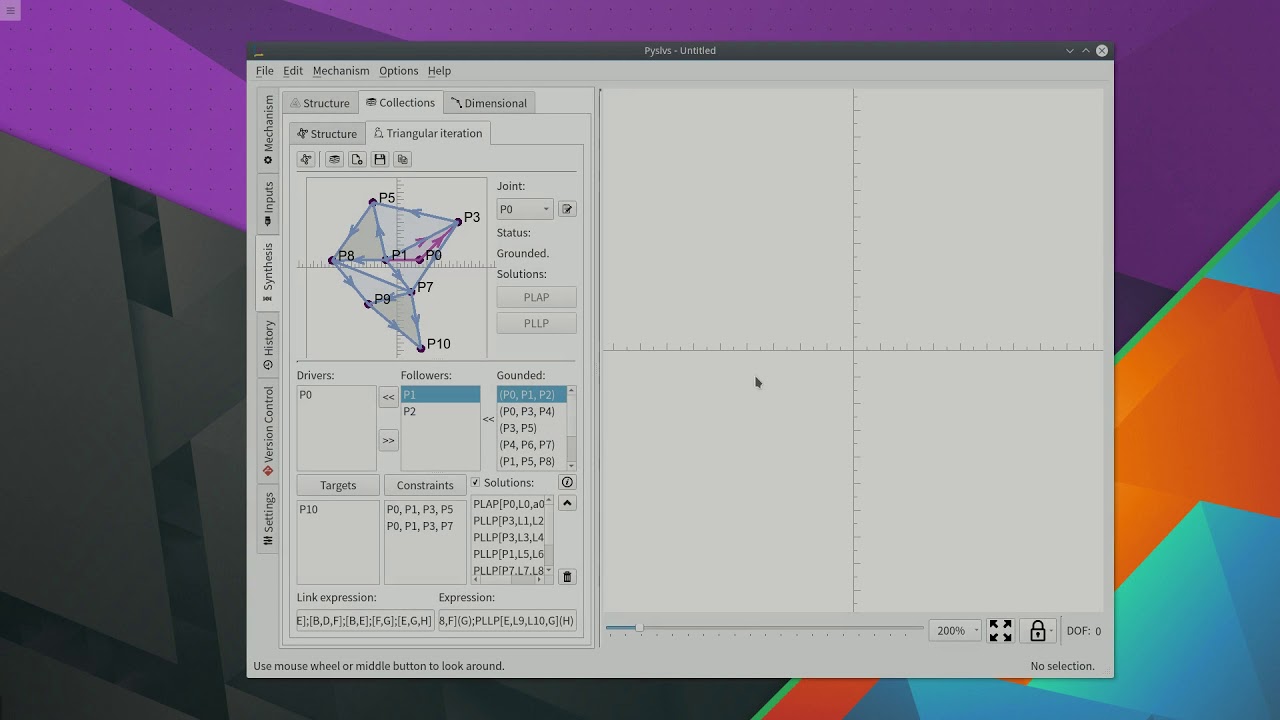
Task: Click the lock icon button
Action: [1037, 631]
